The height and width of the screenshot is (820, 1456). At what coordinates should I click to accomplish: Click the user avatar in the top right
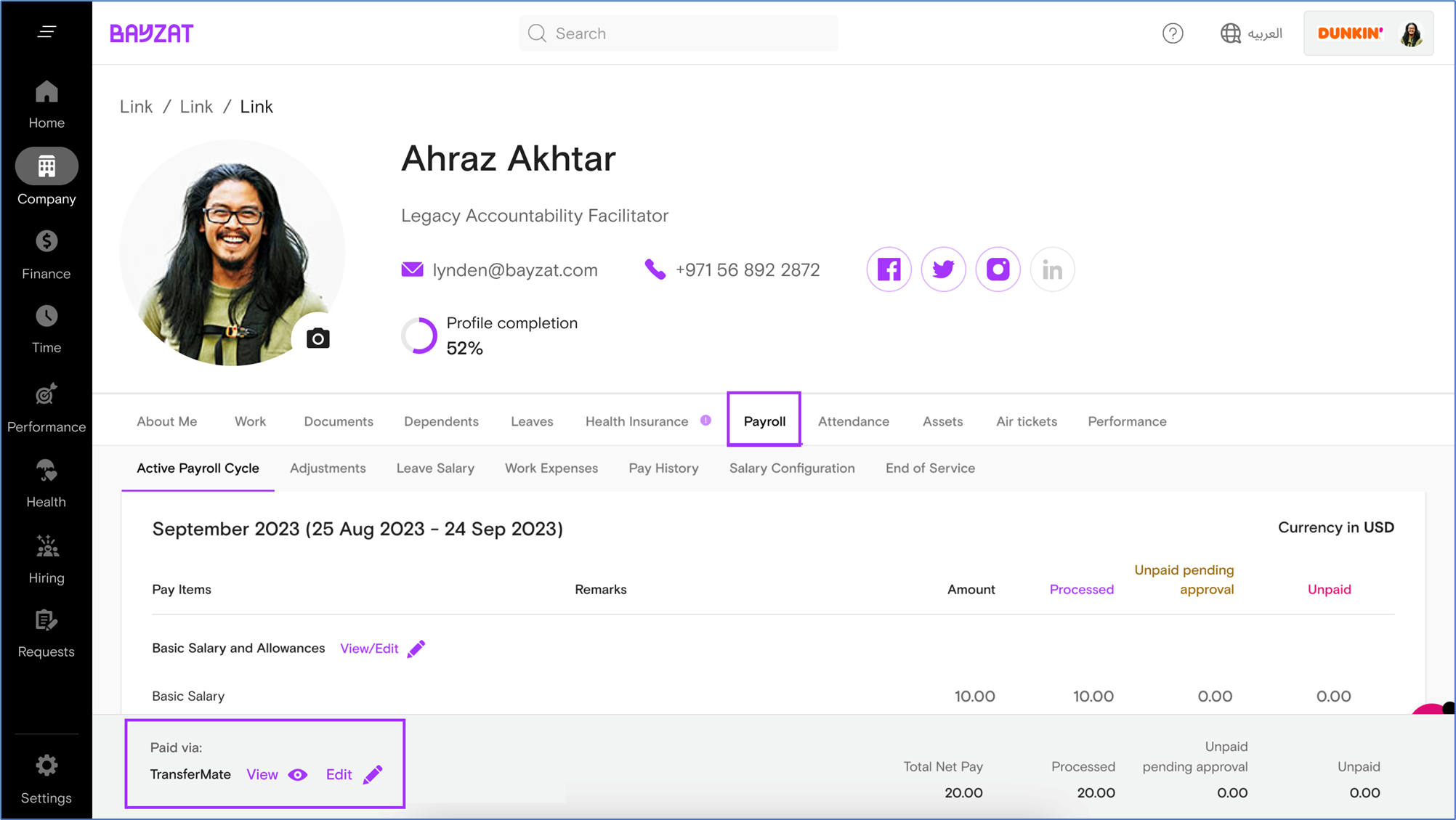tap(1411, 33)
